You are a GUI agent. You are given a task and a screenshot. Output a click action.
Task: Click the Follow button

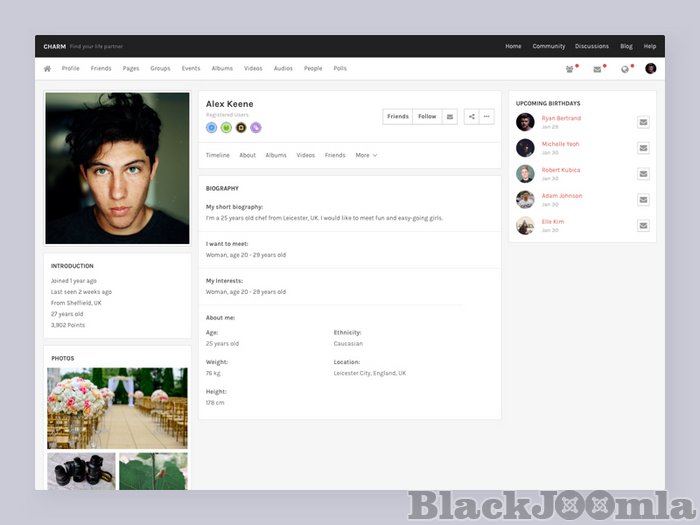point(427,117)
